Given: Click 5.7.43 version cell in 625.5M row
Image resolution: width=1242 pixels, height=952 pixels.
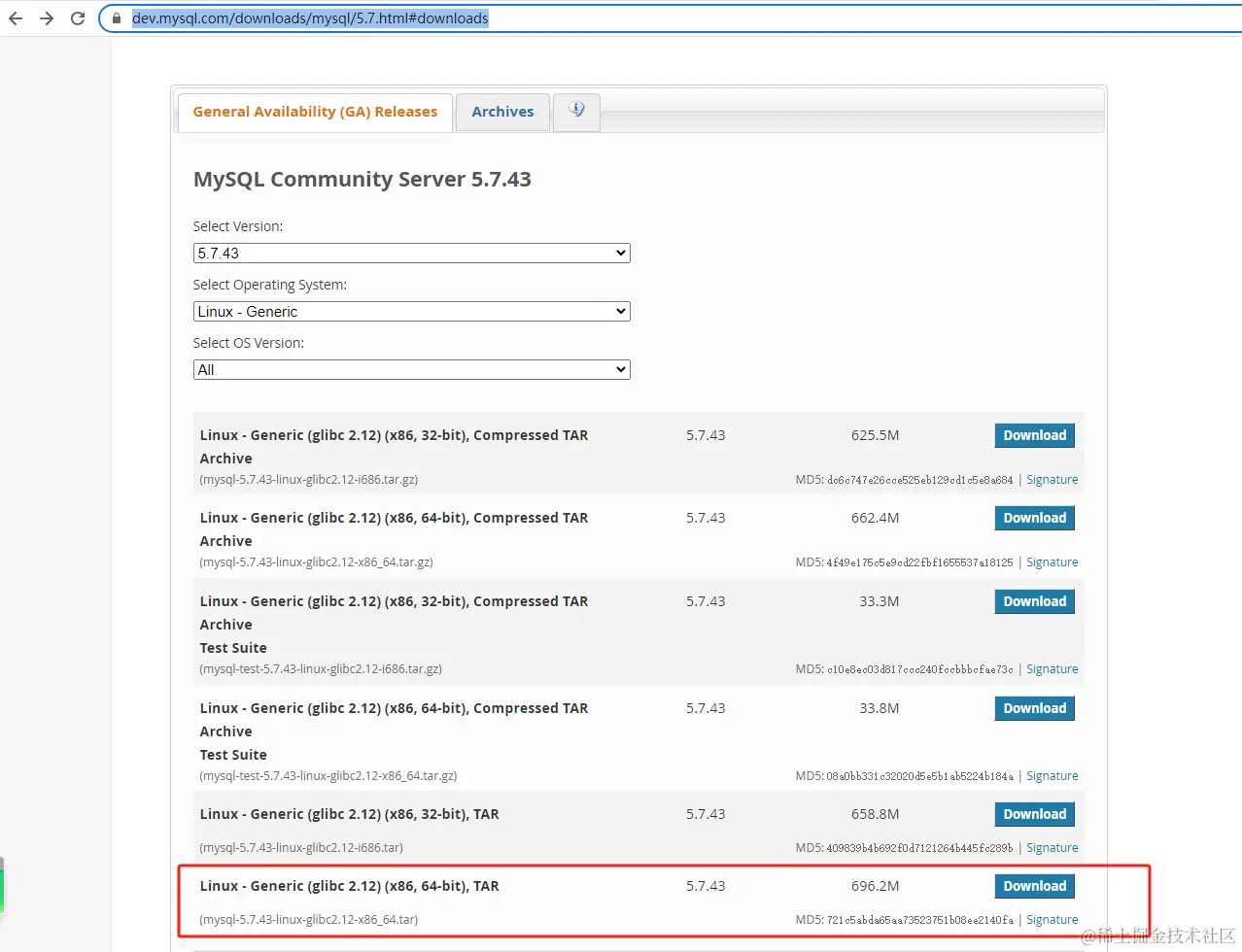Looking at the screenshot, I should tap(706, 435).
